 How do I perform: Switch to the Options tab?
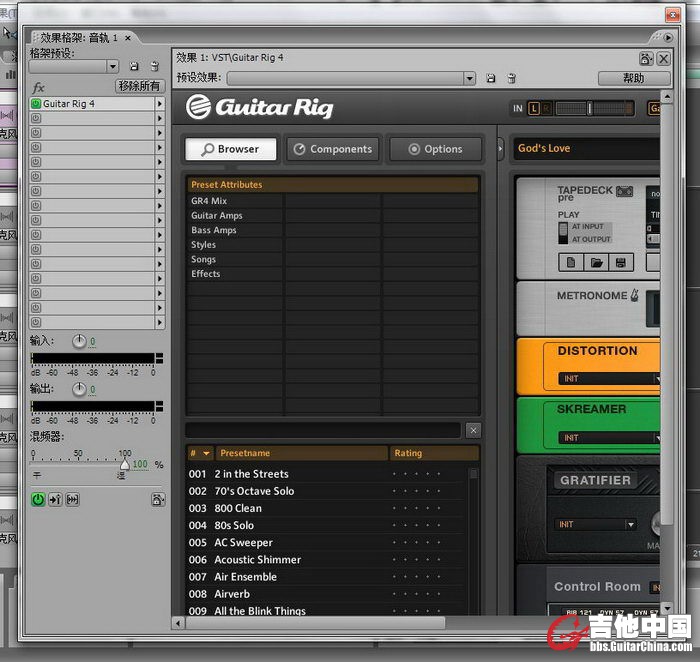click(436, 149)
